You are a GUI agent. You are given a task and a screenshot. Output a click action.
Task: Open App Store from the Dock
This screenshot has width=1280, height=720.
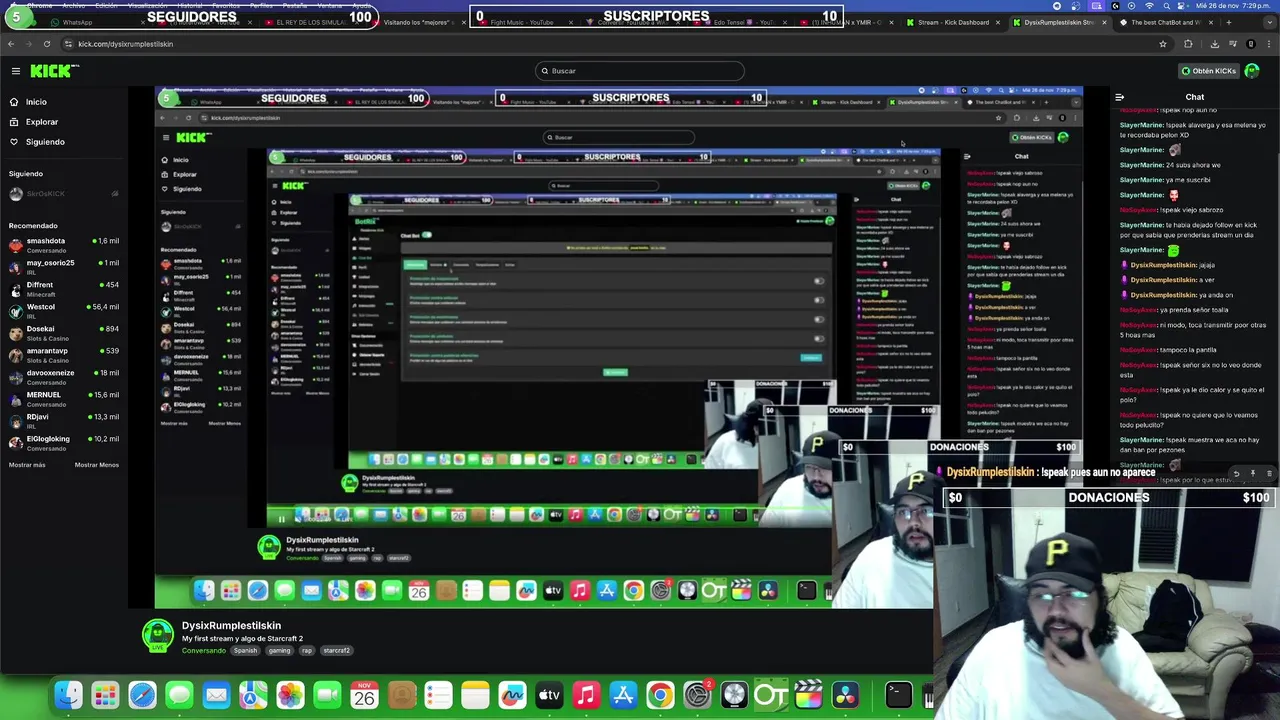623,695
